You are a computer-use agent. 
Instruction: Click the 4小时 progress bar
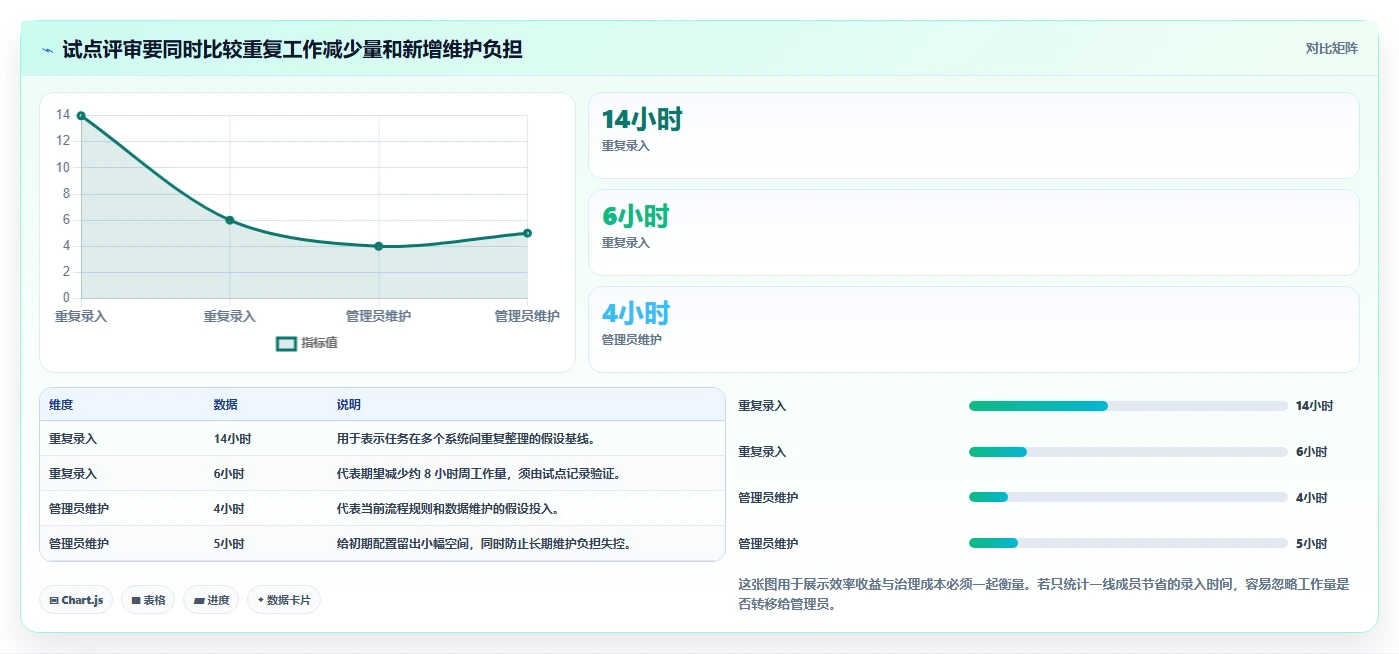[1128, 498]
